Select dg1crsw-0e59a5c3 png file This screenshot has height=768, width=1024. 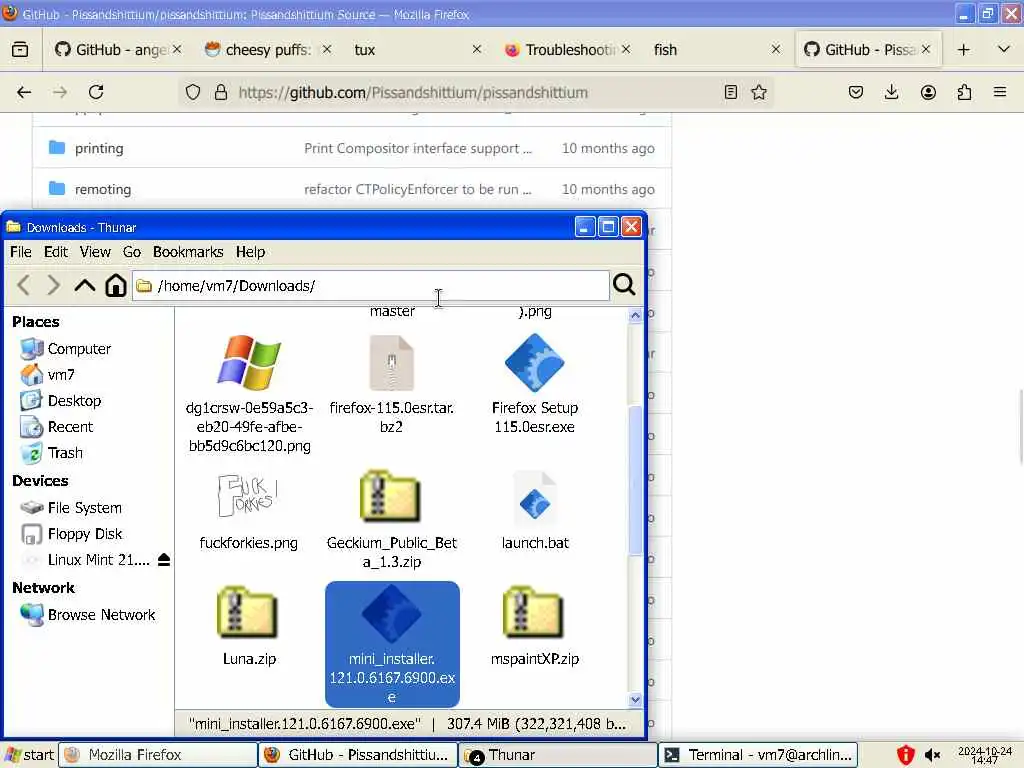249,394
